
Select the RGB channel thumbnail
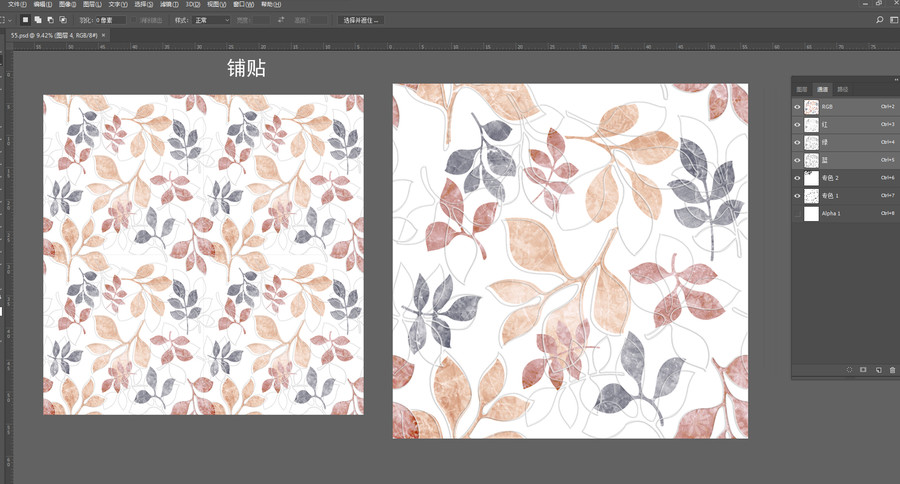click(x=811, y=107)
